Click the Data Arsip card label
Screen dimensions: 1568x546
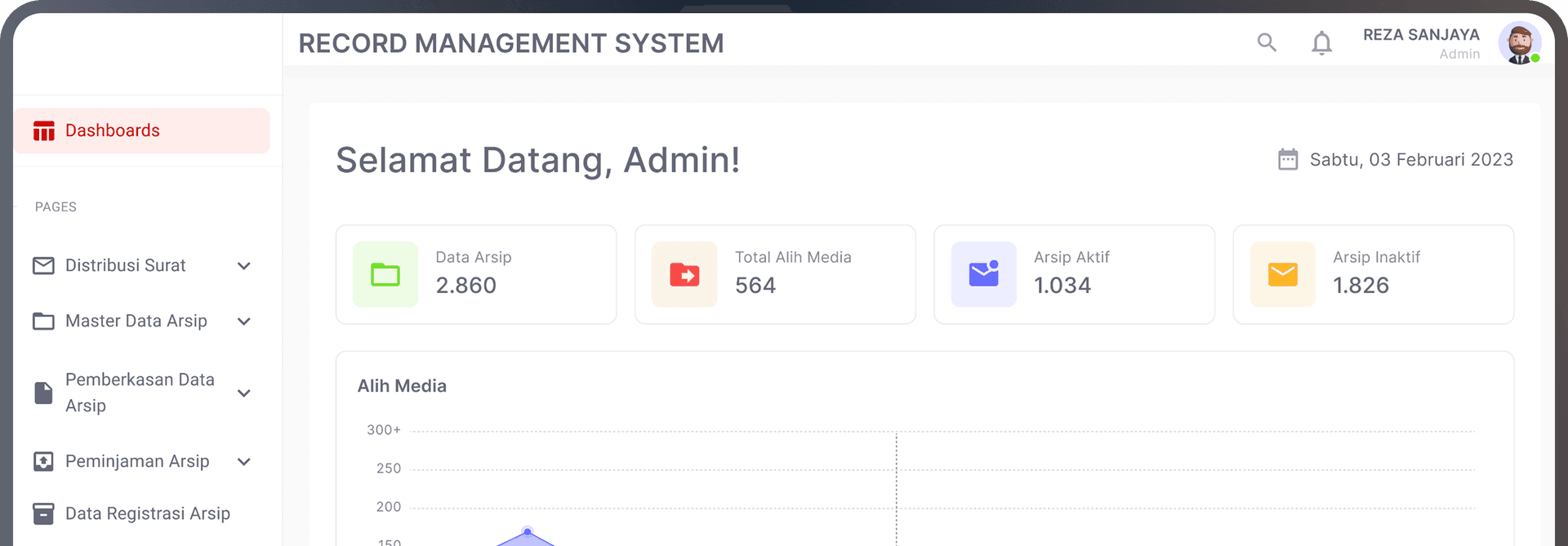tap(474, 257)
